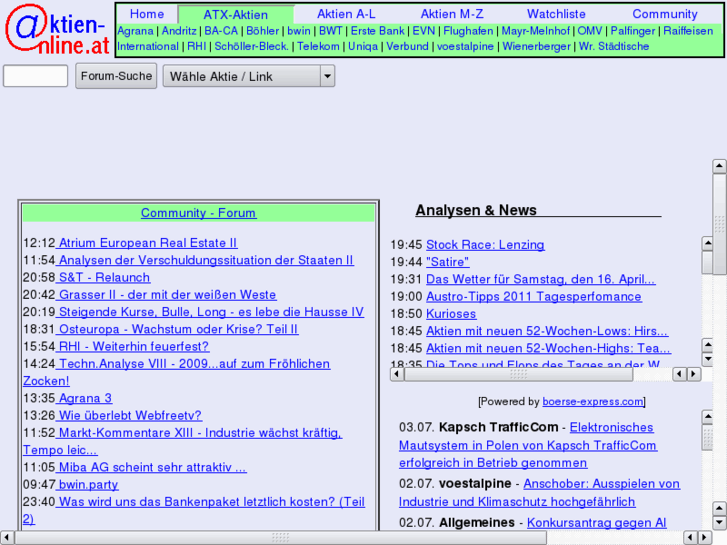This screenshot has height=545, width=727.
Task: Open the Mayr-Melnhof stock link
Action: pyautogui.click(x=536, y=31)
